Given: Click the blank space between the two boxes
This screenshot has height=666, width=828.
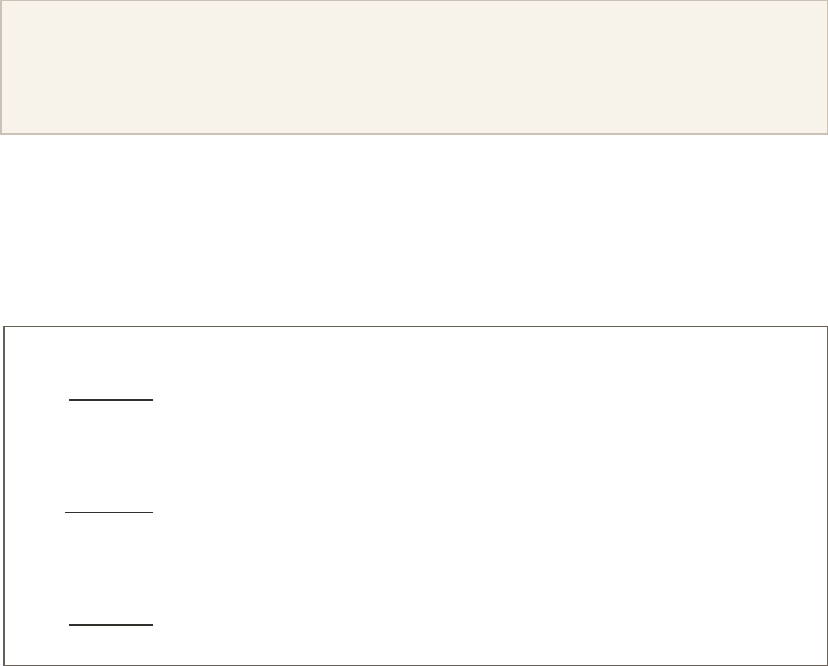Looking at the screenshot, I should 414,229.
